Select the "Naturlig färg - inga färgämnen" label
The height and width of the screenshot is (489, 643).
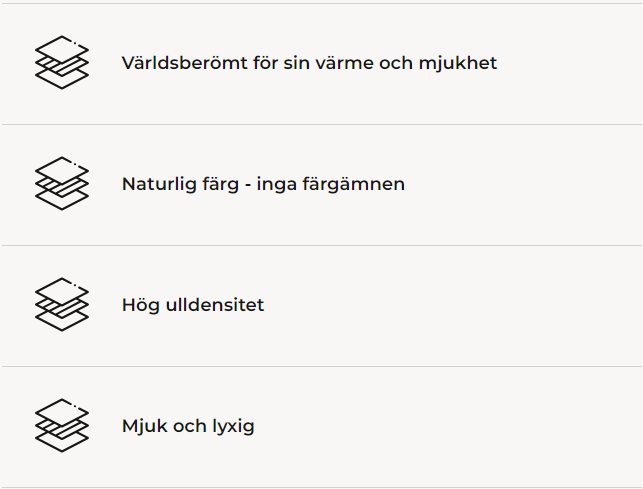pyautogui.click(x=263, y=184)
